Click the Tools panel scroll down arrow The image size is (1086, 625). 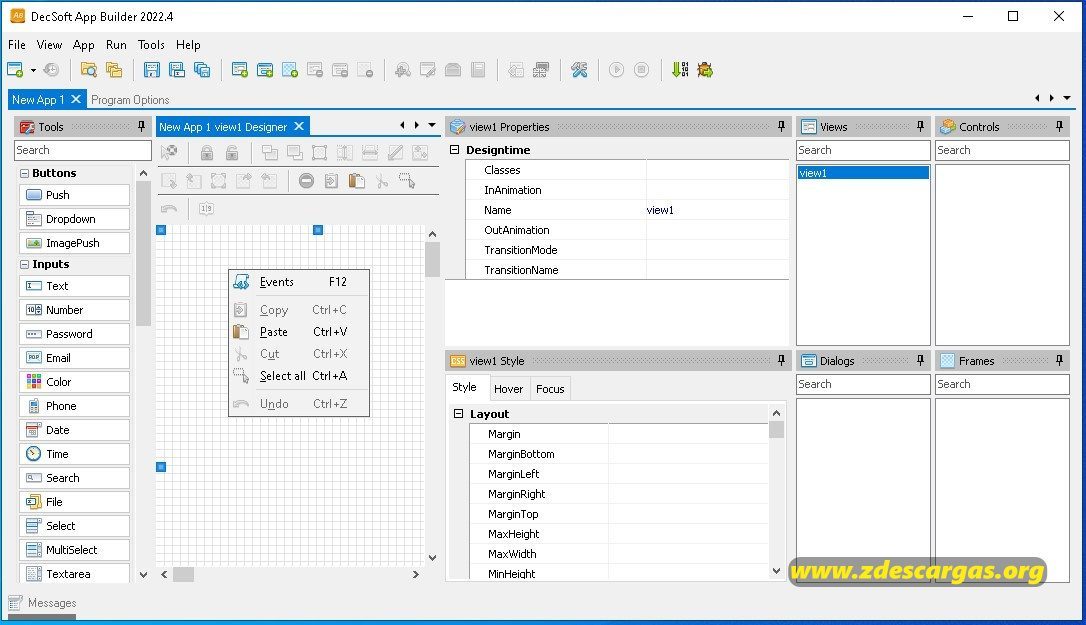[x=143, y=574]
